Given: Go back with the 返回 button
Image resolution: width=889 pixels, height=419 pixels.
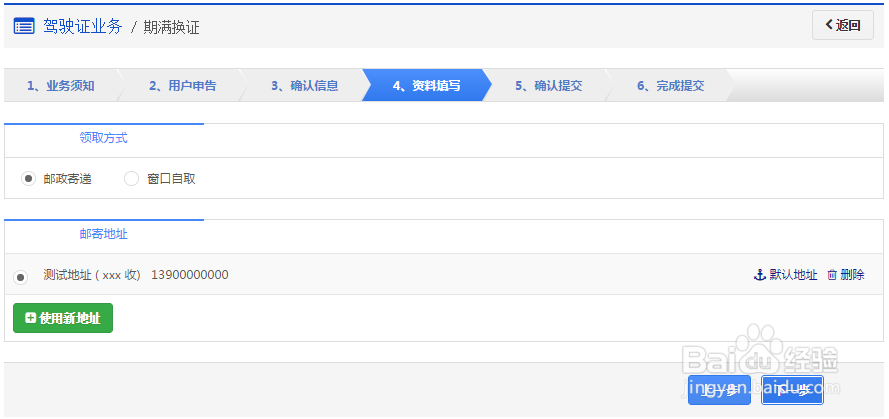Looking at the screenshot, I should (x=843, y=25).
